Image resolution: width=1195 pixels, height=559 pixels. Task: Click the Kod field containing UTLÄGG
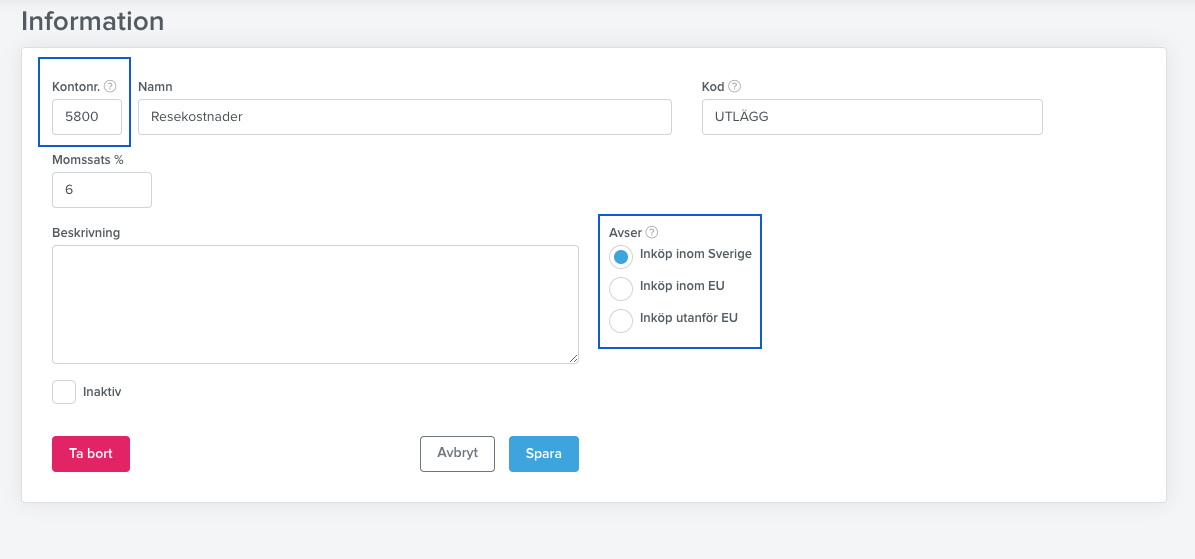pyautogui.click(x=872, y=117)
